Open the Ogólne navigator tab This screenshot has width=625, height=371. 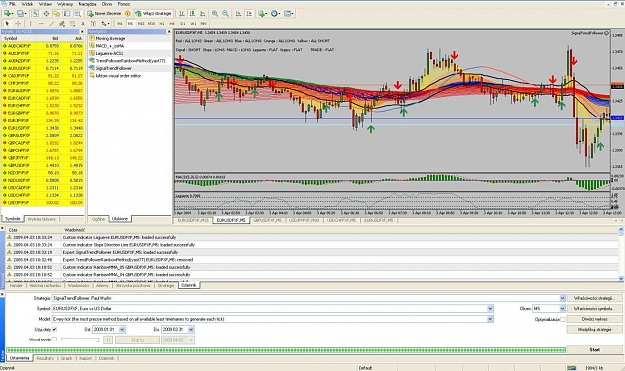coord(98,219)
